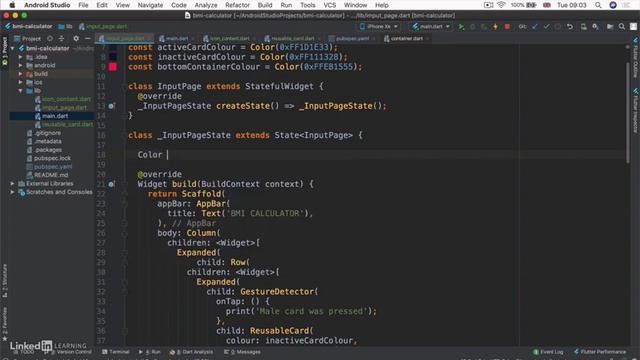
Task: Click the Wi-Fi icon in menu bar
Action: 501,5
